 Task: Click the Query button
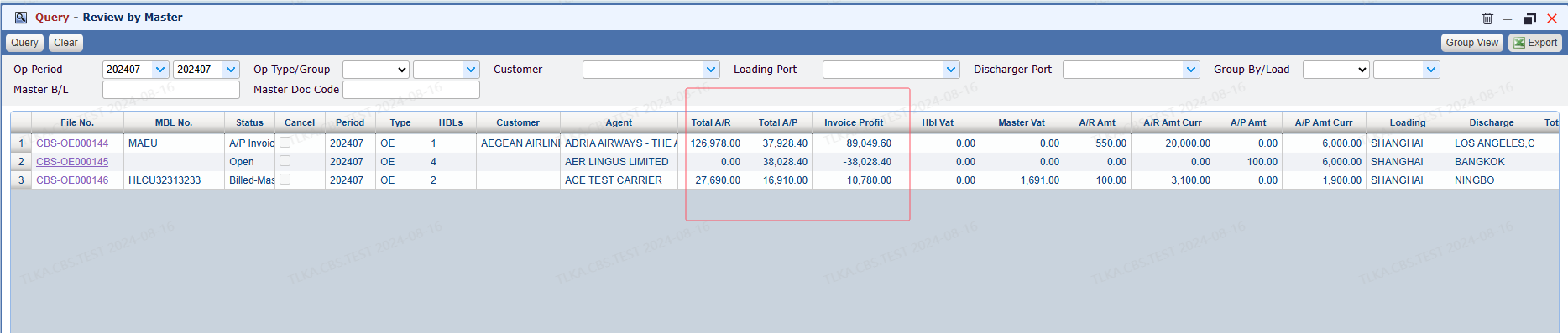(24, 43)
